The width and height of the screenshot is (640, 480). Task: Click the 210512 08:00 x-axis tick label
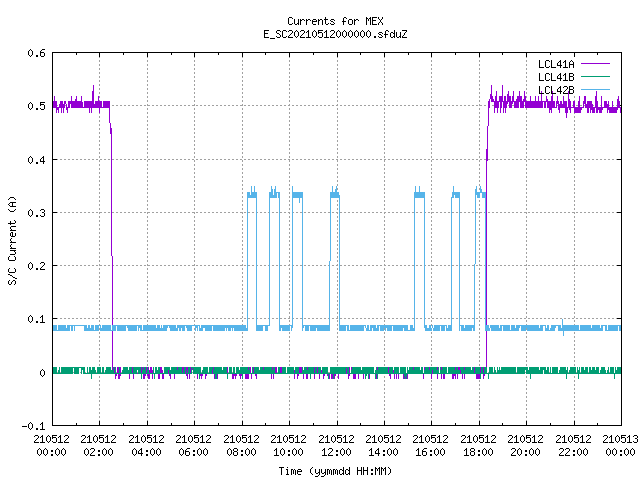click(x=241, y=446)
